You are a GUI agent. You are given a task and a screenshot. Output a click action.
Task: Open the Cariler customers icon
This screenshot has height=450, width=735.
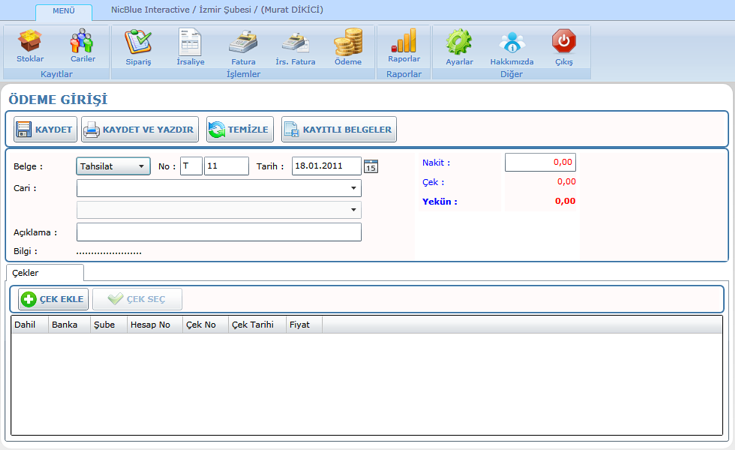pyautogui.click(x=82, y=42)
